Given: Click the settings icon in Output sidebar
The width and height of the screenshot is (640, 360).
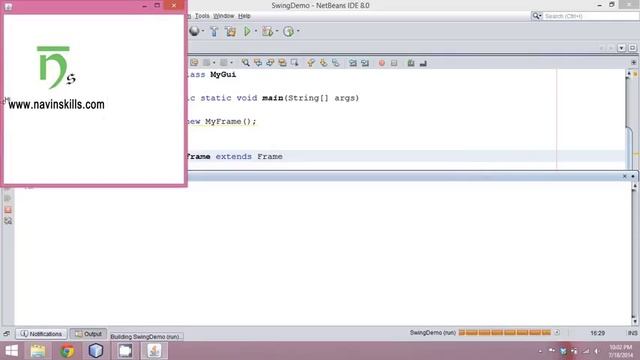Looking at the screenshot, I should [8, 221].
